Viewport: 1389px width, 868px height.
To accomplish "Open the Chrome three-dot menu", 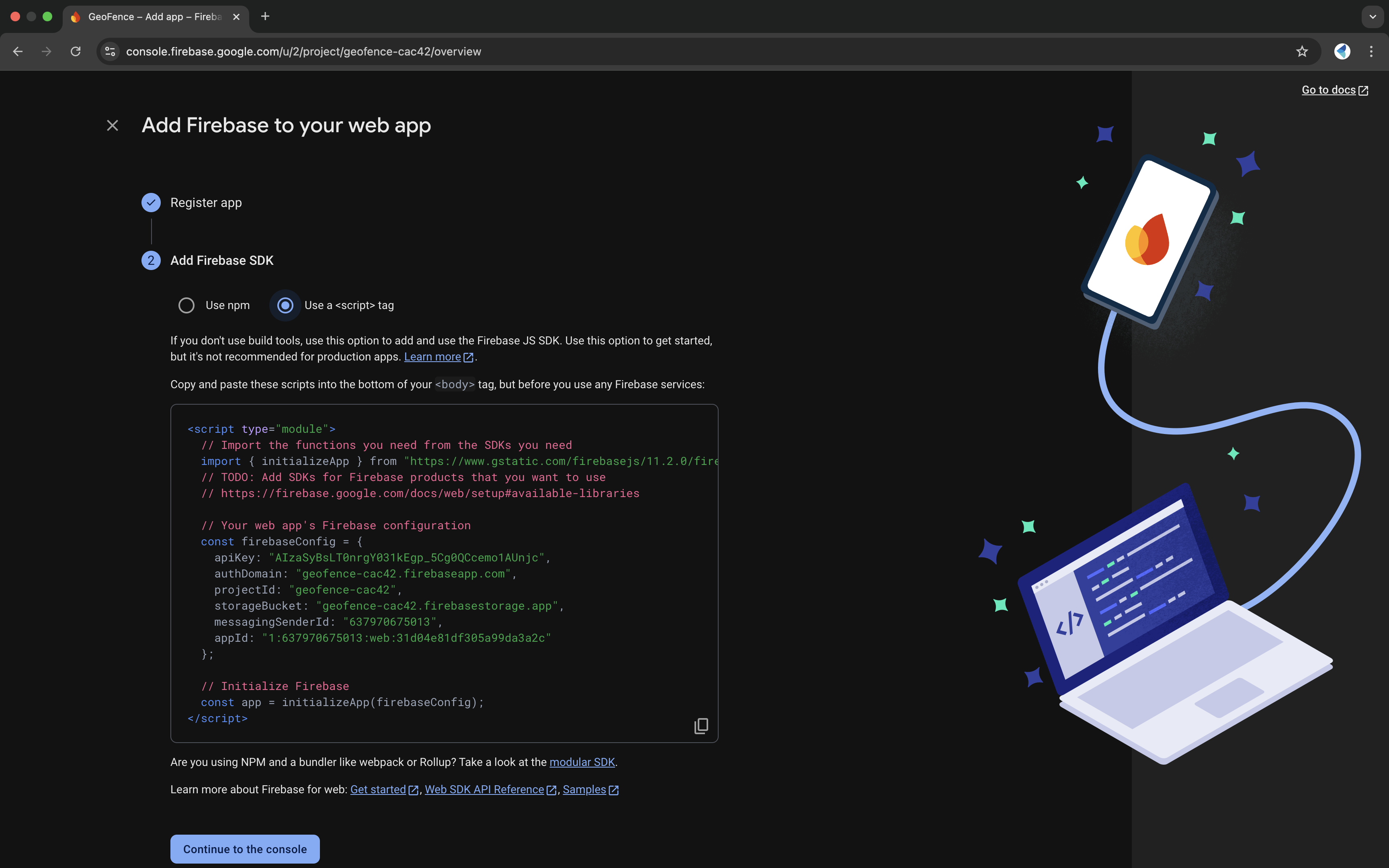I will click(x=1371, y=51).
